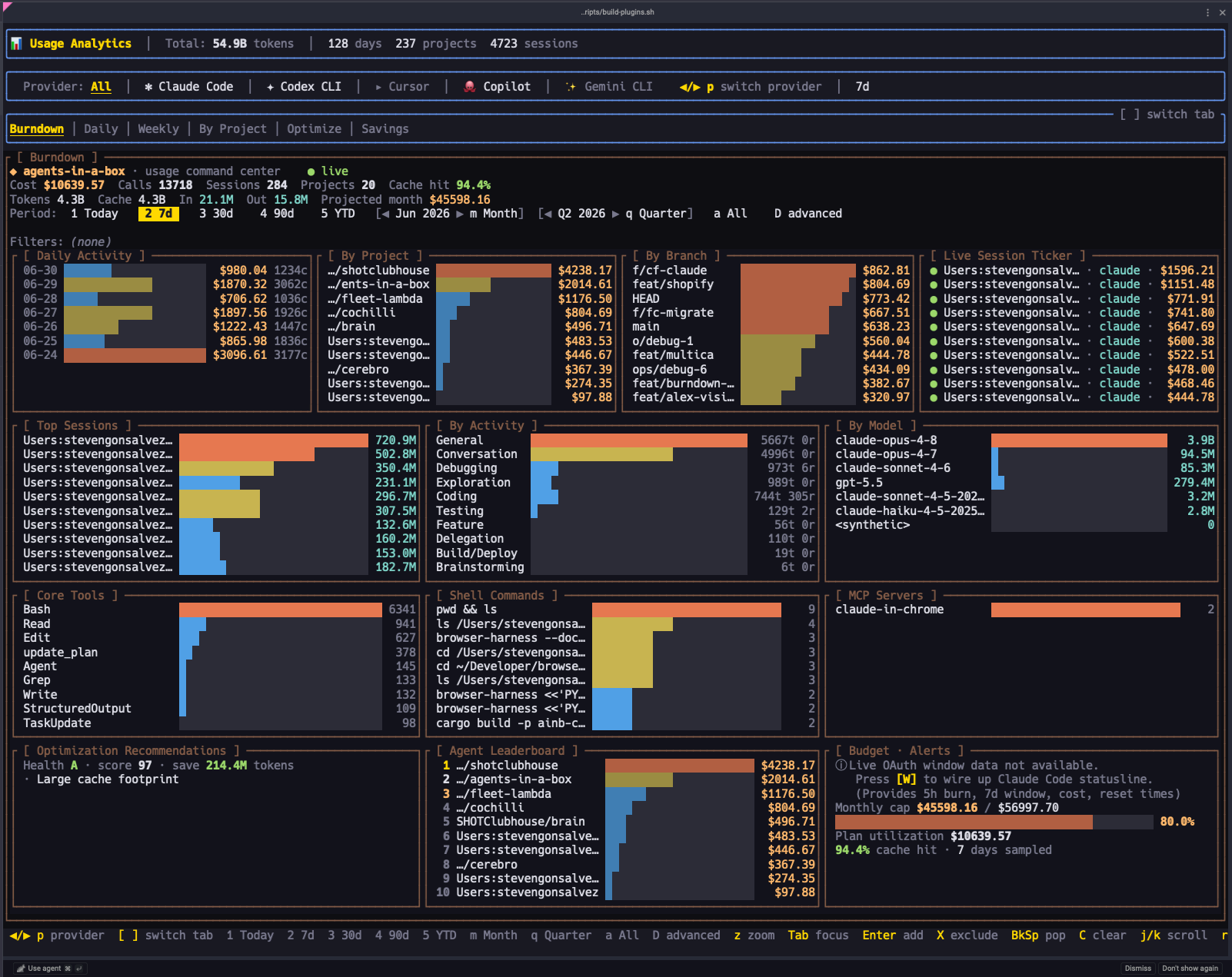Click zoom shortcut in the footer
This screenshot has width=1232, height=977.
[754, 935]
